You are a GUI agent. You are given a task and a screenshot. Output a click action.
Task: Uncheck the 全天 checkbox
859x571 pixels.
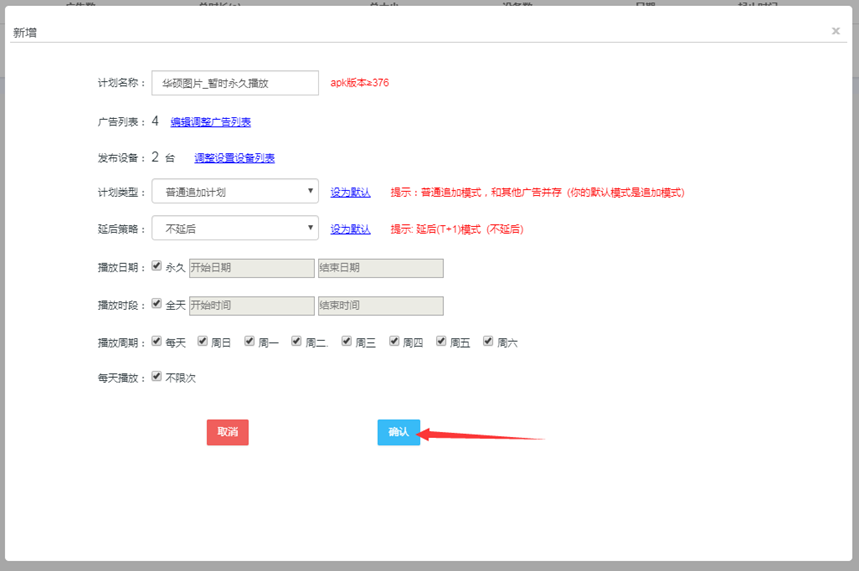coord(157,304)
